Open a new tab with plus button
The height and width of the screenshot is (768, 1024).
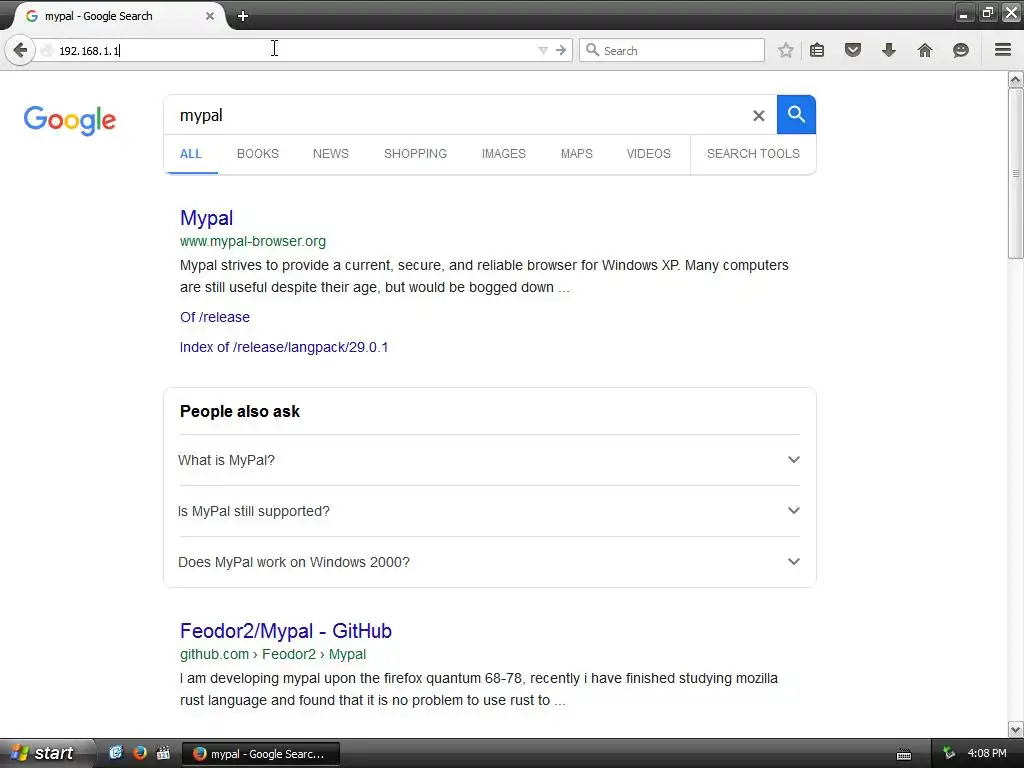(243, 16)
